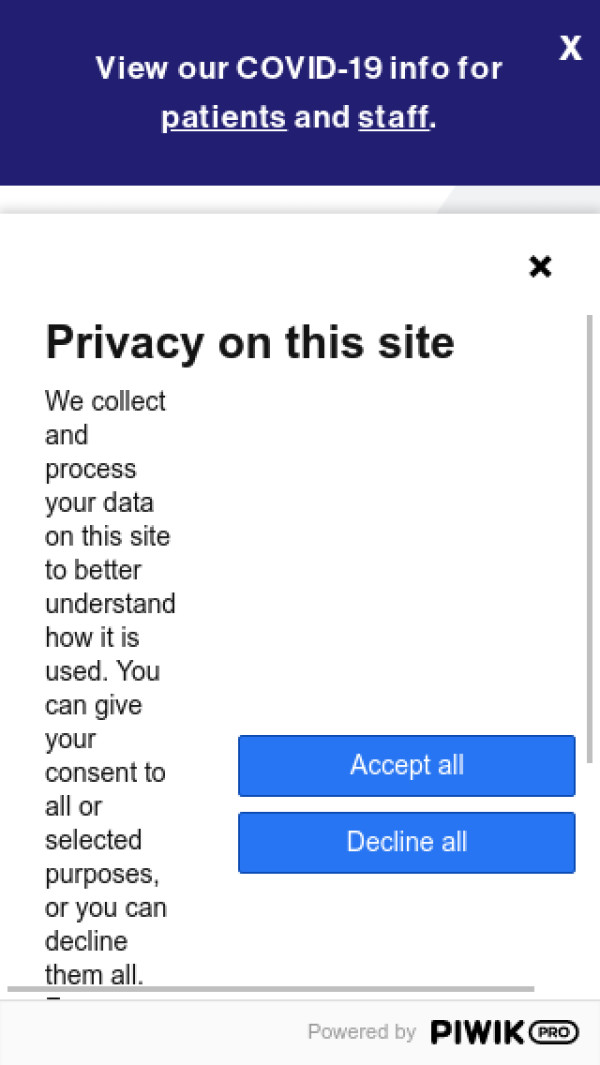
Task: Click the "to better understand" paragraph text
Action: [x=109, y=587]
